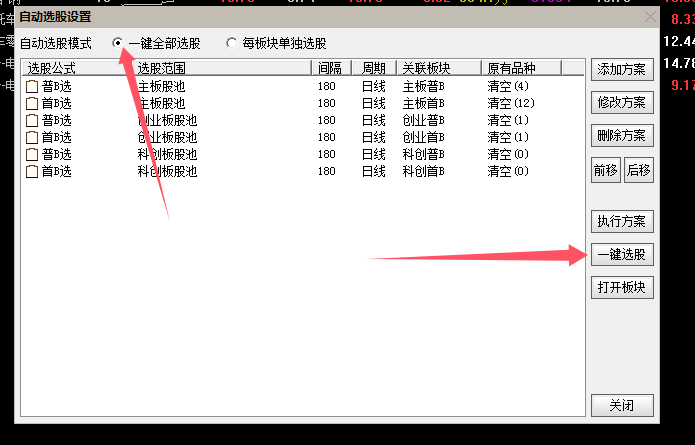Move selected scheme with 前移 button
The image size is (695, 445).
click(x=605, y=170)
